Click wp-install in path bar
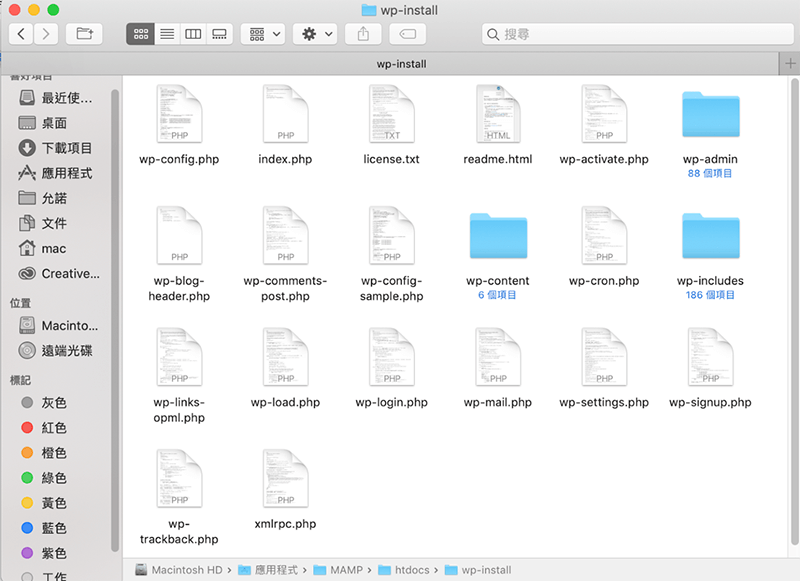This screenshot has width=800, height=581. click(x=478, y=570)
